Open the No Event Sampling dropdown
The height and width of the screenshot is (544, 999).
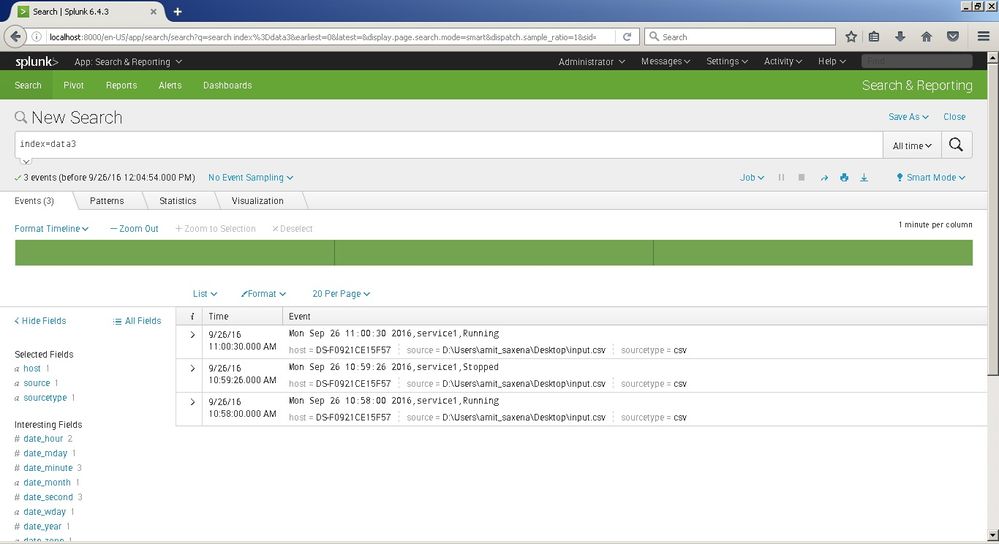click(250, 178)
